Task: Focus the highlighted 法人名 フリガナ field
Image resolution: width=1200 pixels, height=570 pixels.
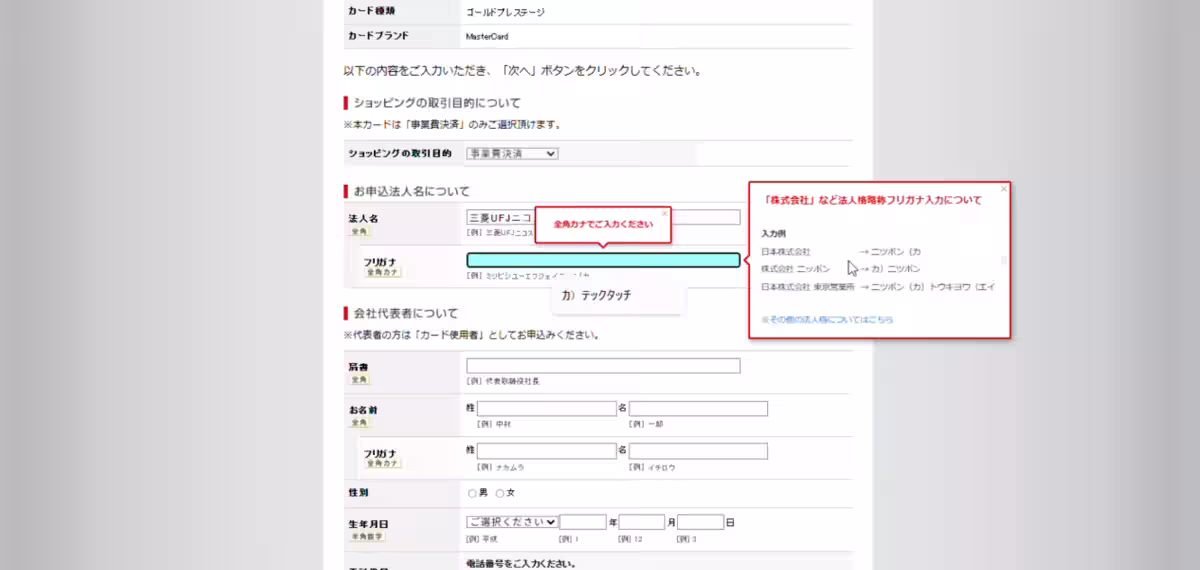Action: [603, 260]
